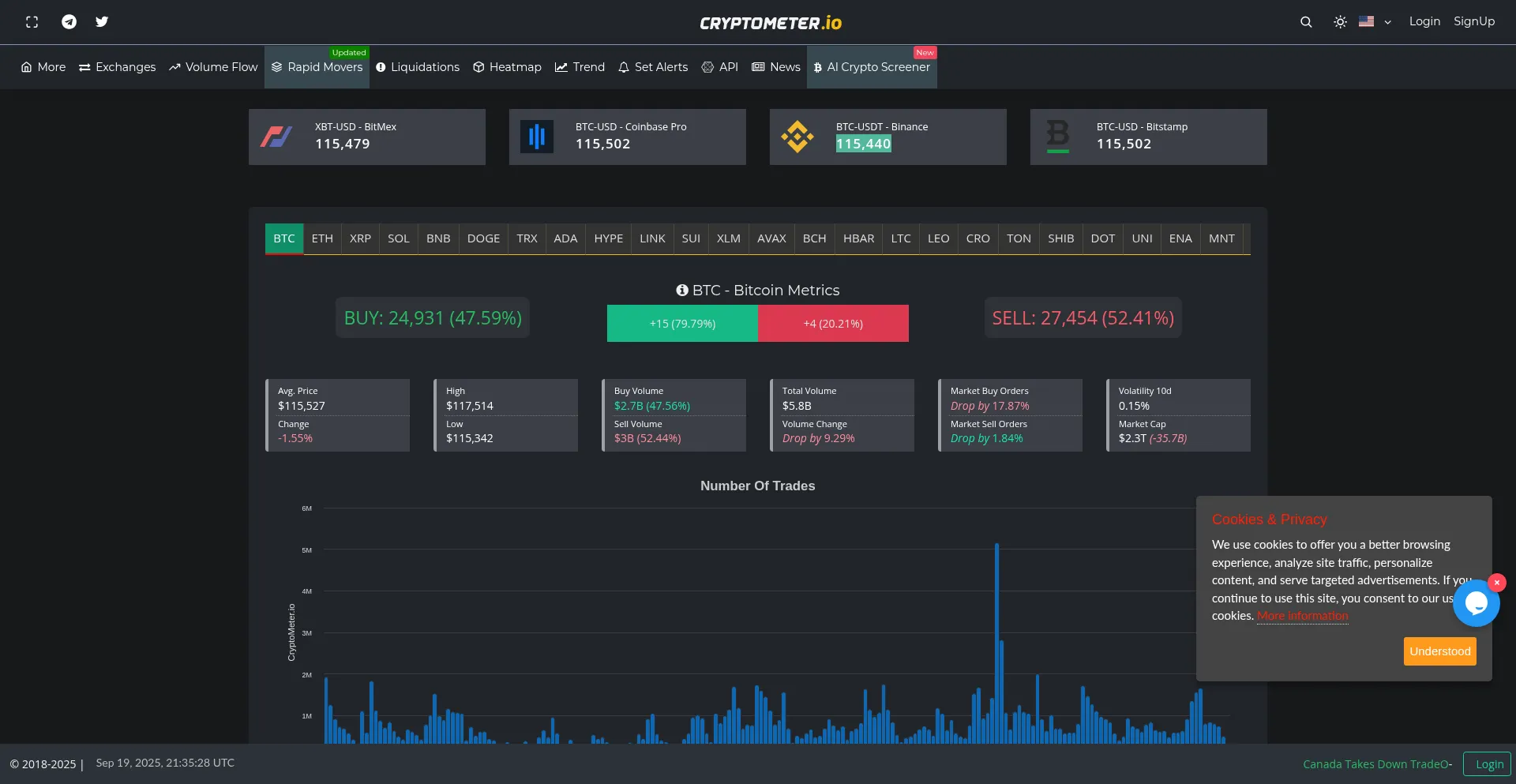Select the XLM coin tab
This screenshot has width=1516, height=784.
tap(729, 238)
